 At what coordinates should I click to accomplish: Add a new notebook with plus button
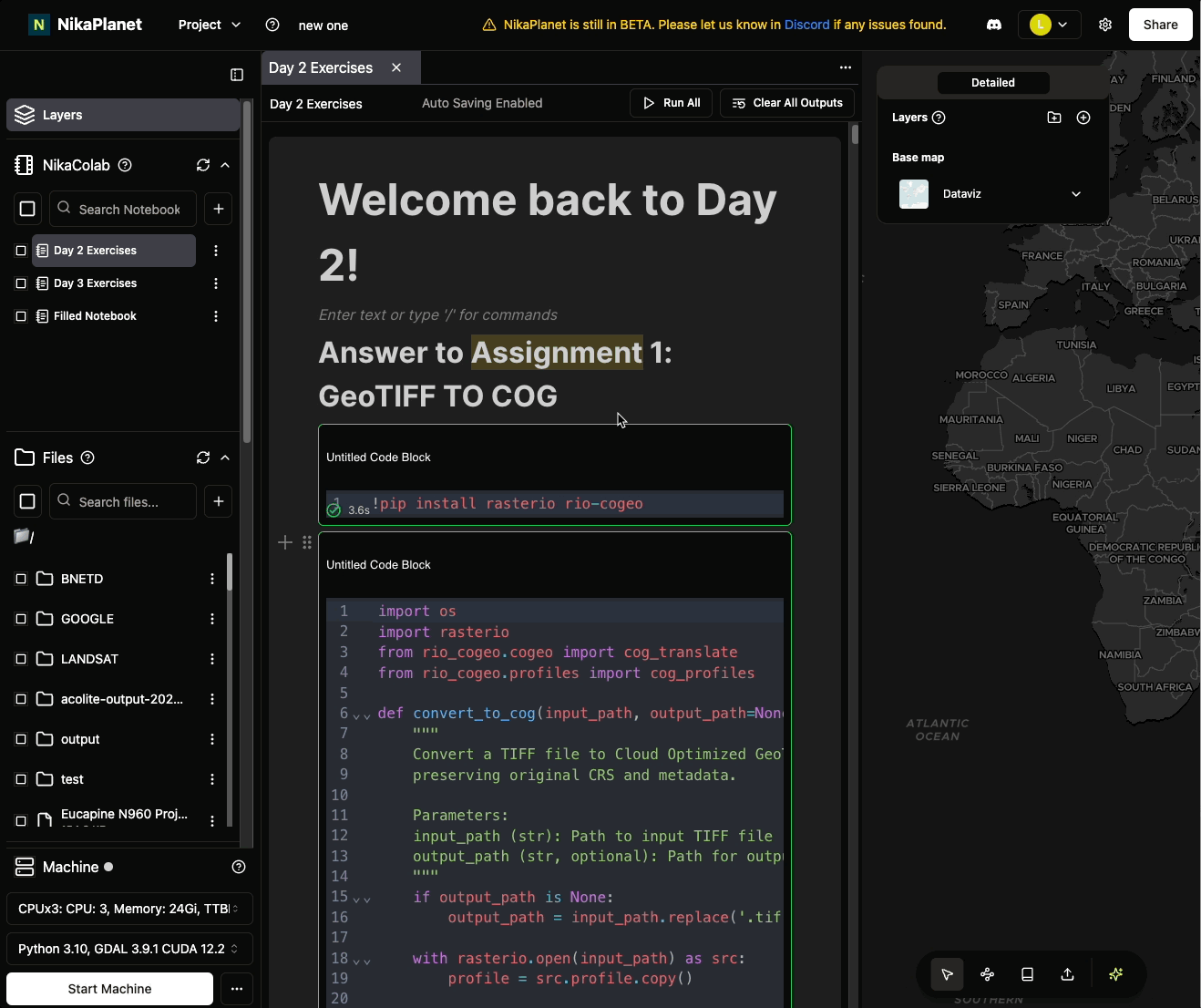click(219, 209)
